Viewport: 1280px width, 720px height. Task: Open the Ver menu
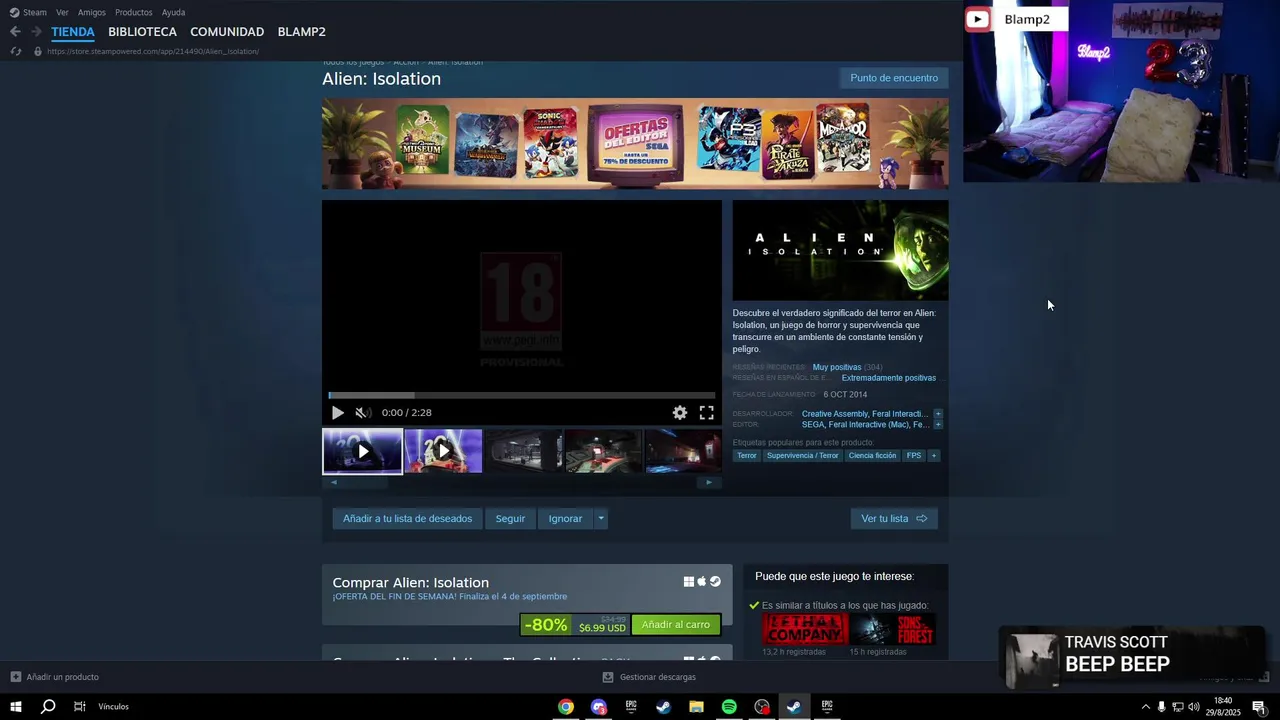click(62, 12)
